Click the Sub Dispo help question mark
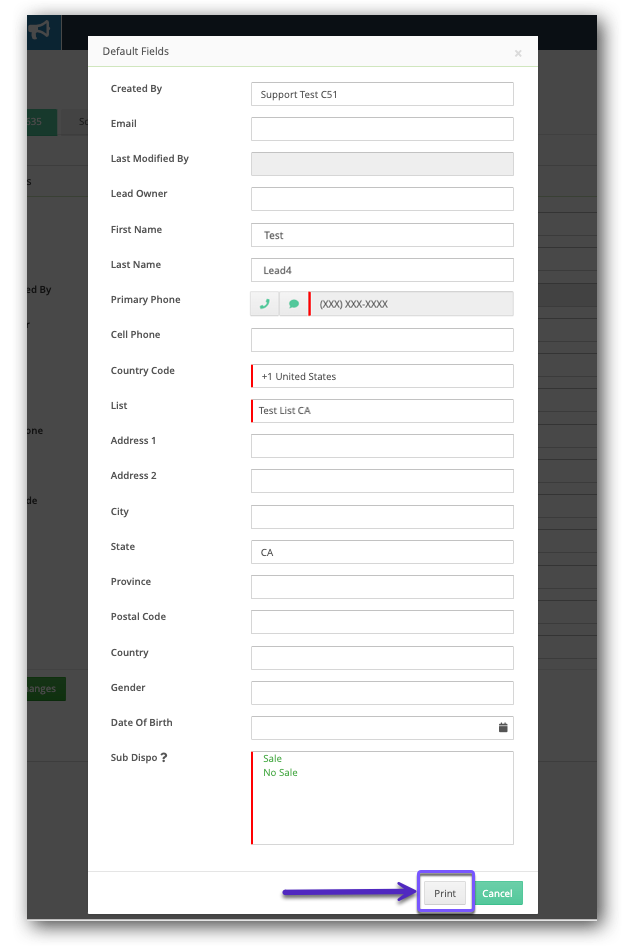 pyautogui.click(x=163, y=757)
